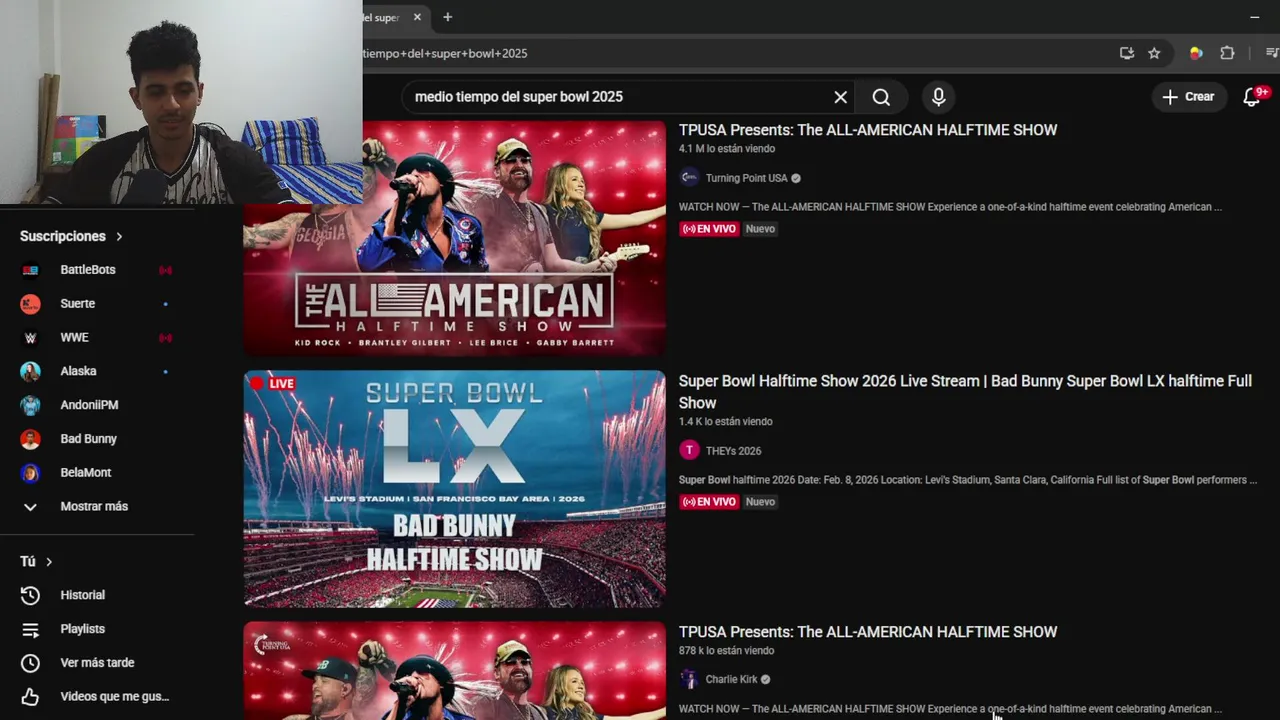
Task: Open the Bad Bunny subscription
Action: [97, 439]
